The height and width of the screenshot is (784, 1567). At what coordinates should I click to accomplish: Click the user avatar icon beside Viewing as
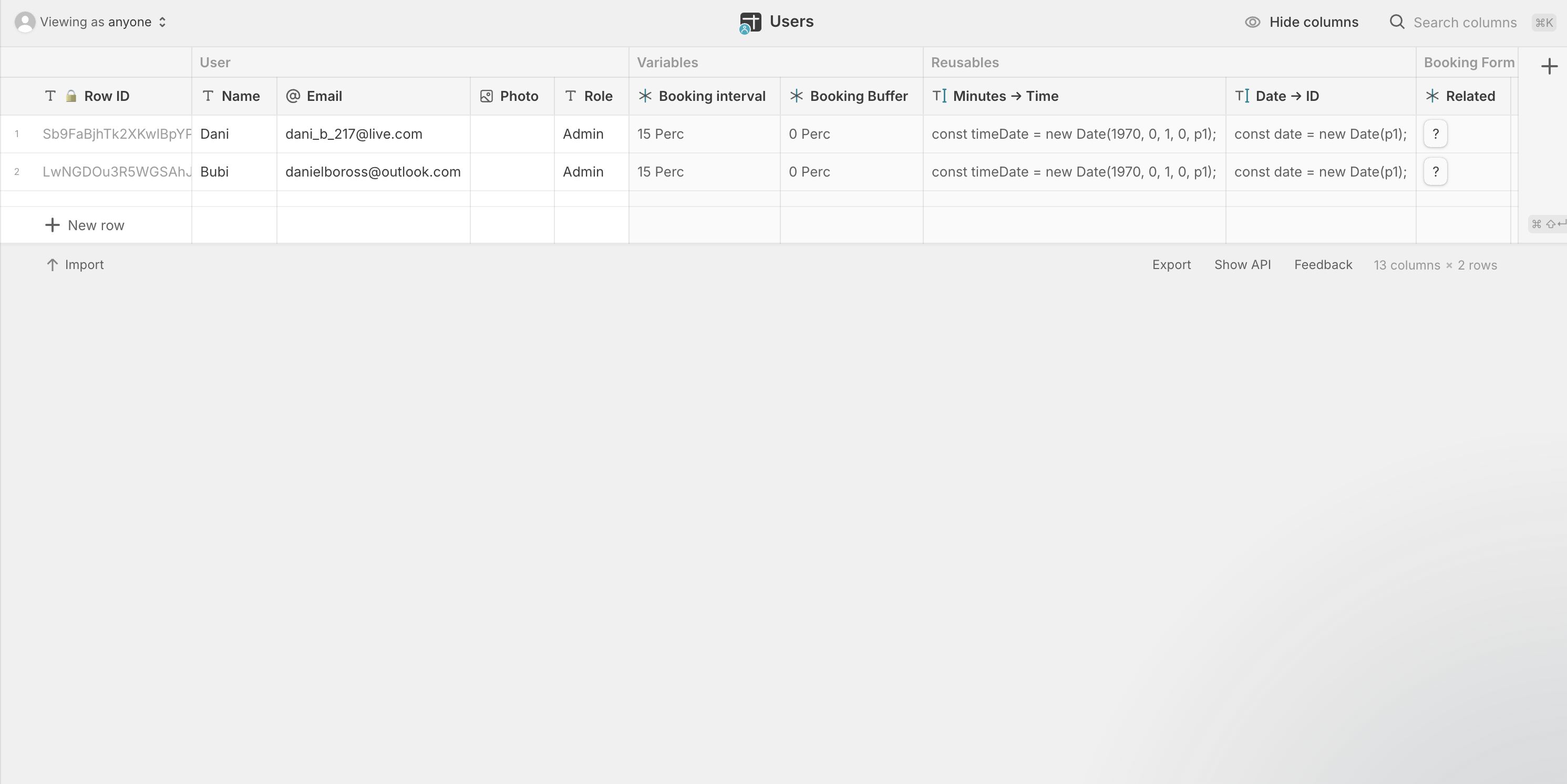point(25,23)
